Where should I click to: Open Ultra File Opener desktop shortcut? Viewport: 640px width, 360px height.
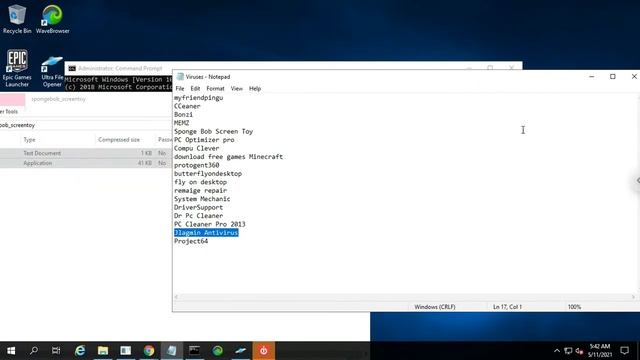pos(52,71)
